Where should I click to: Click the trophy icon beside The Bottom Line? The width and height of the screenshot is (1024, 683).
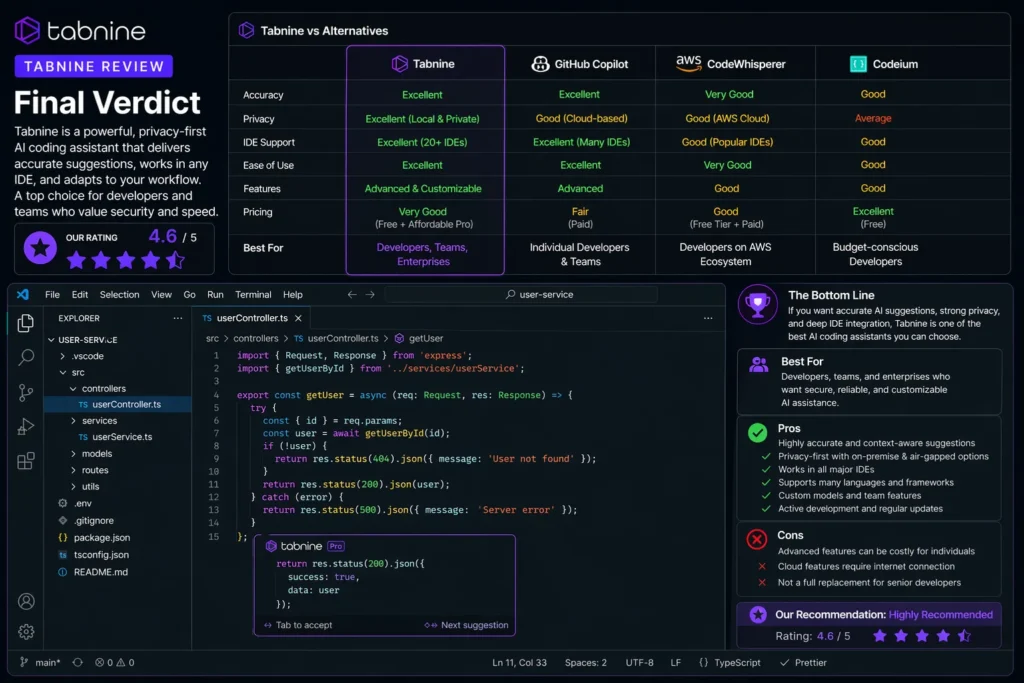tap(758, 304)
